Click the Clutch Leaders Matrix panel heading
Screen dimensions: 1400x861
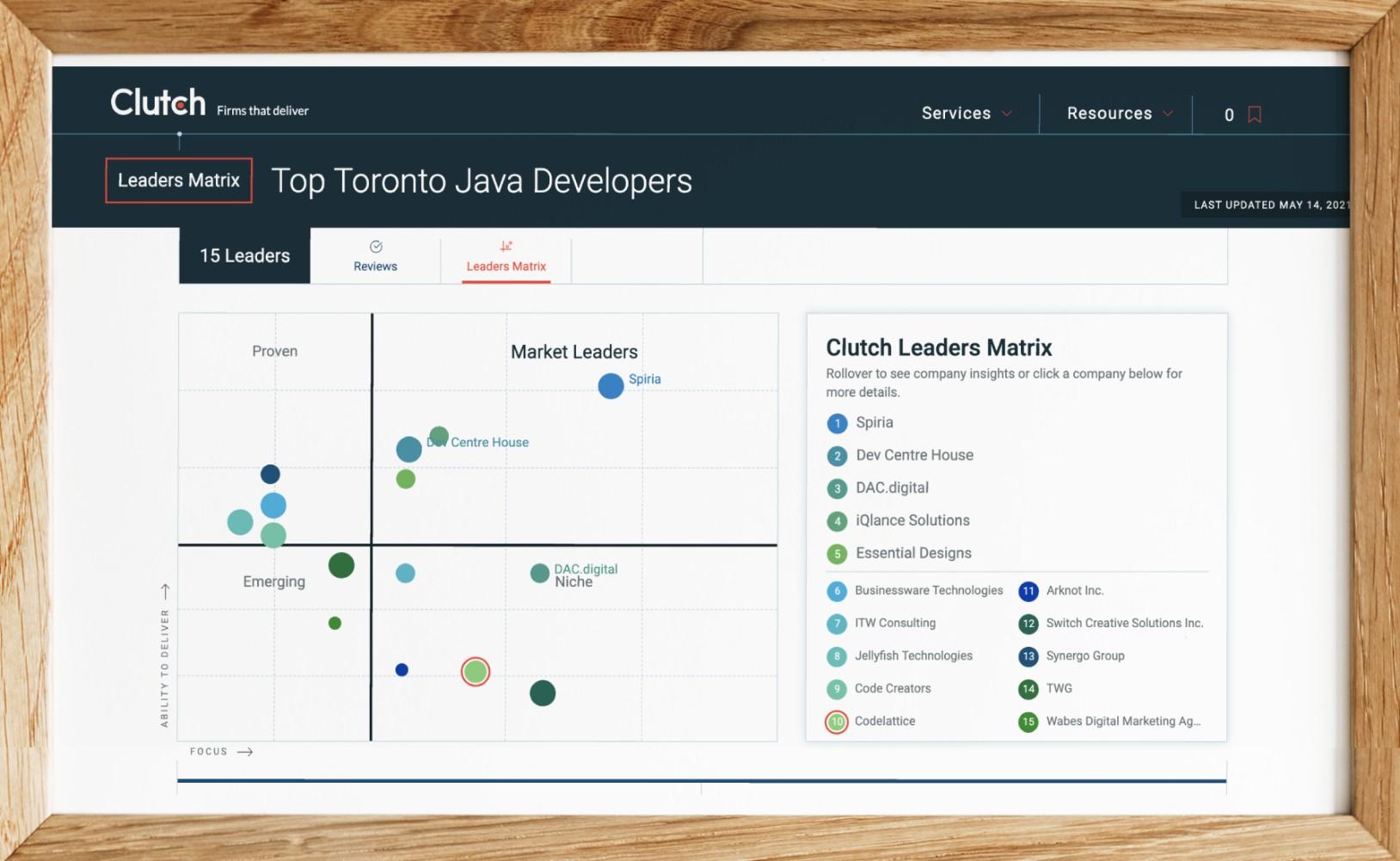click(939, 347)
